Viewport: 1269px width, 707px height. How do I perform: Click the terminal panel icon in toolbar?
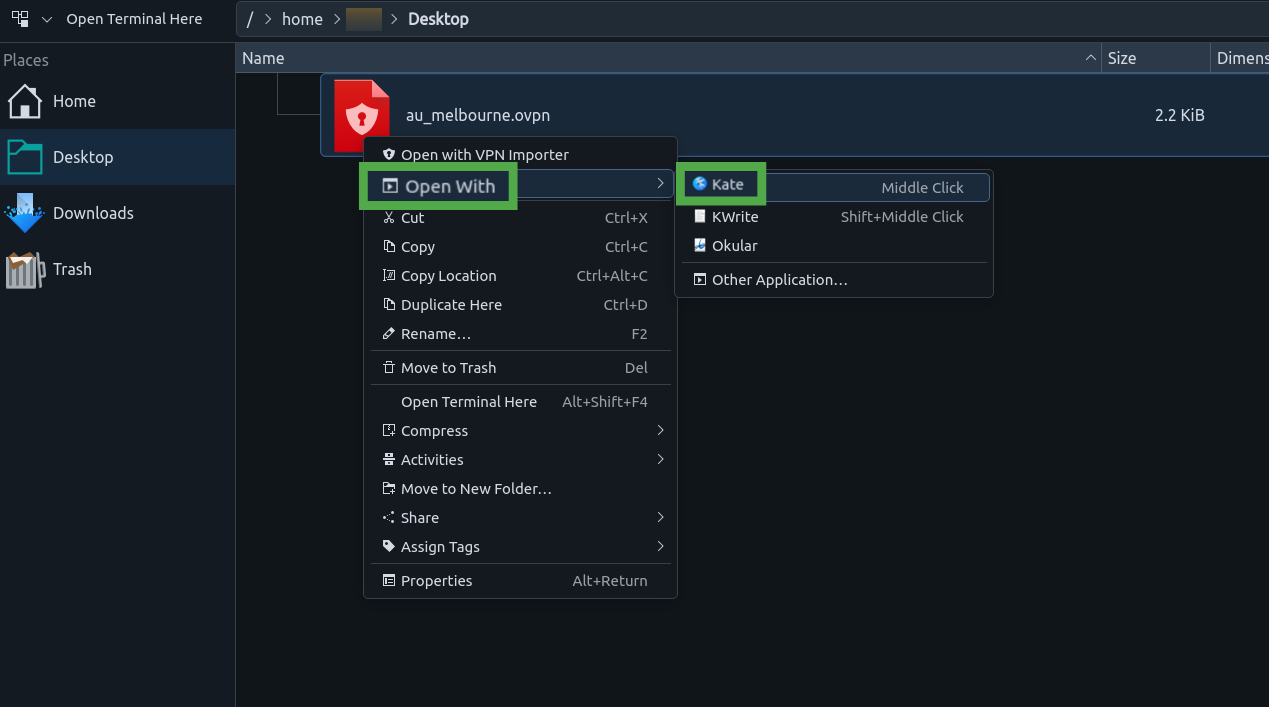coord(20,18)
